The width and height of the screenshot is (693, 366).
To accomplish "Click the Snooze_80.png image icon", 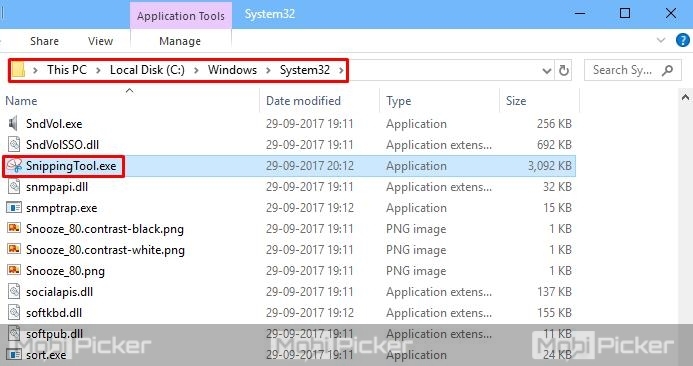I will click(14, 271).
